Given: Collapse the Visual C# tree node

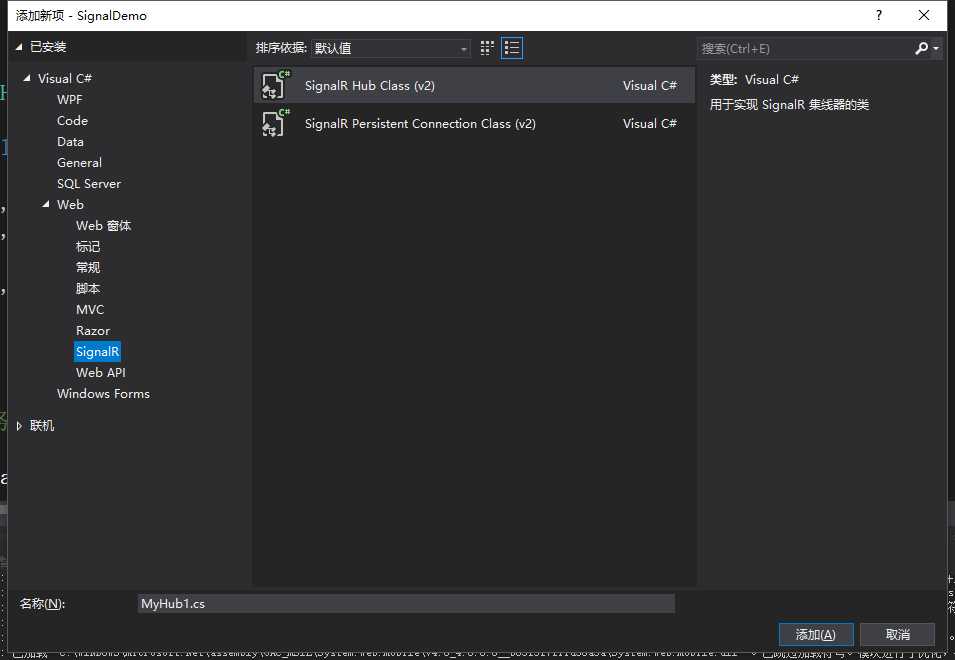Looking at the screenshot, I should click(26, 78).
